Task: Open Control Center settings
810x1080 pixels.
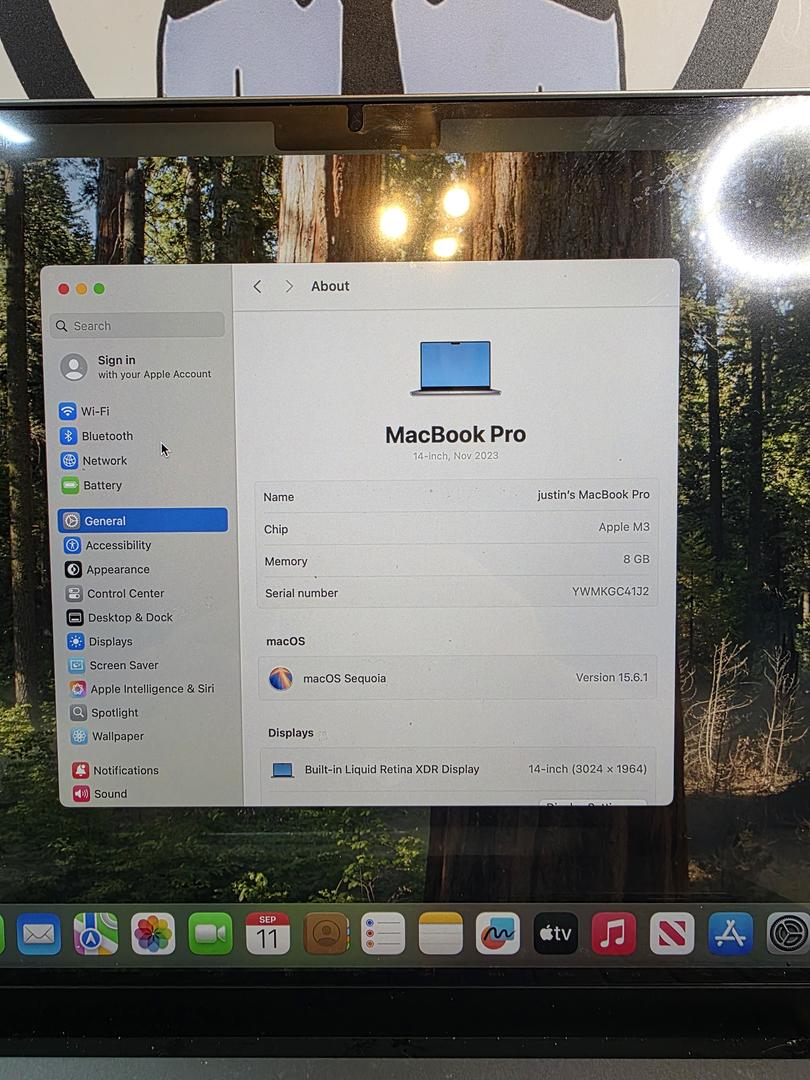Action: click(x=115, y=594)
